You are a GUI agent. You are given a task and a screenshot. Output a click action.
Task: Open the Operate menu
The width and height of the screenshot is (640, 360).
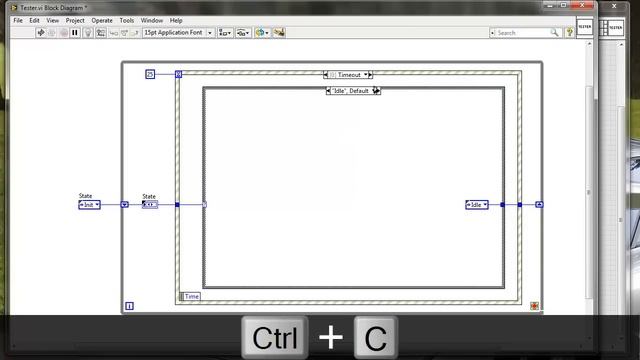[102, 20]
